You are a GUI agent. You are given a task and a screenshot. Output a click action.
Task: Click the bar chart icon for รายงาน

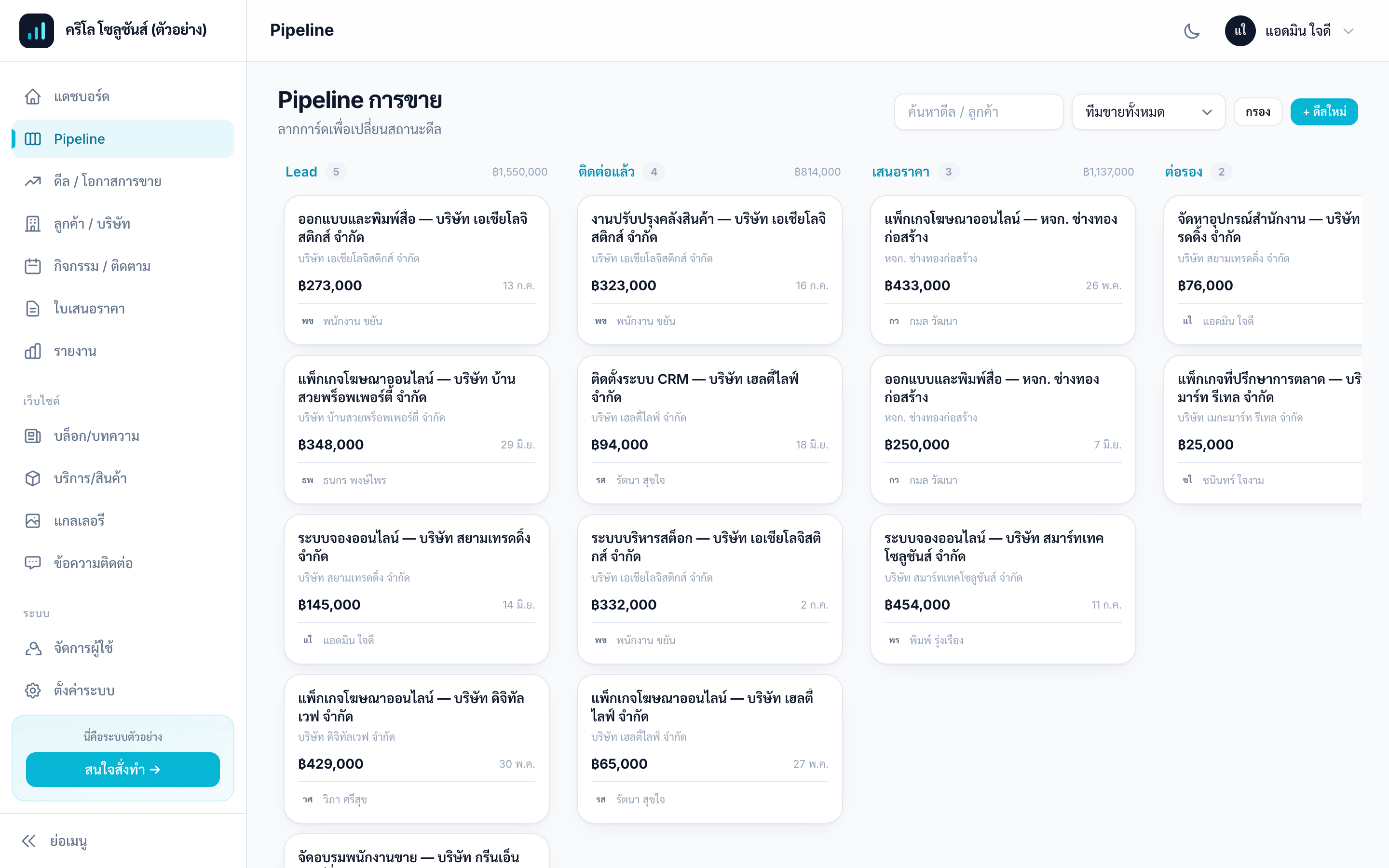click(33, 352)
